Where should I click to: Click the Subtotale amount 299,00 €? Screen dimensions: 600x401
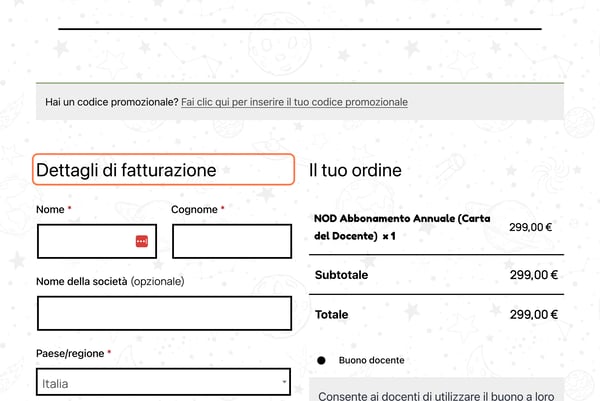tap(534, 275)
